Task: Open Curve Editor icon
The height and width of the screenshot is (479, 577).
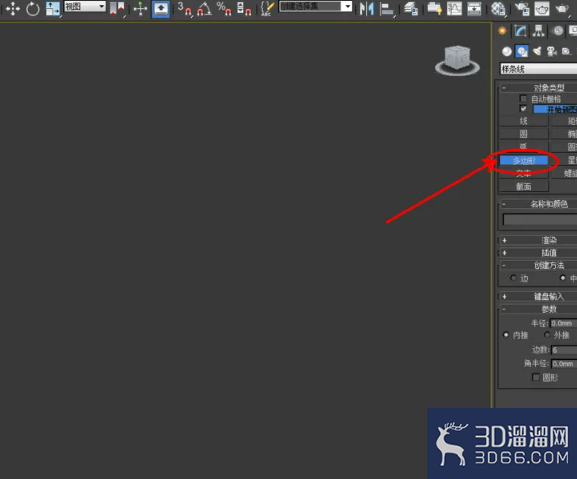Action: [454, 8]
